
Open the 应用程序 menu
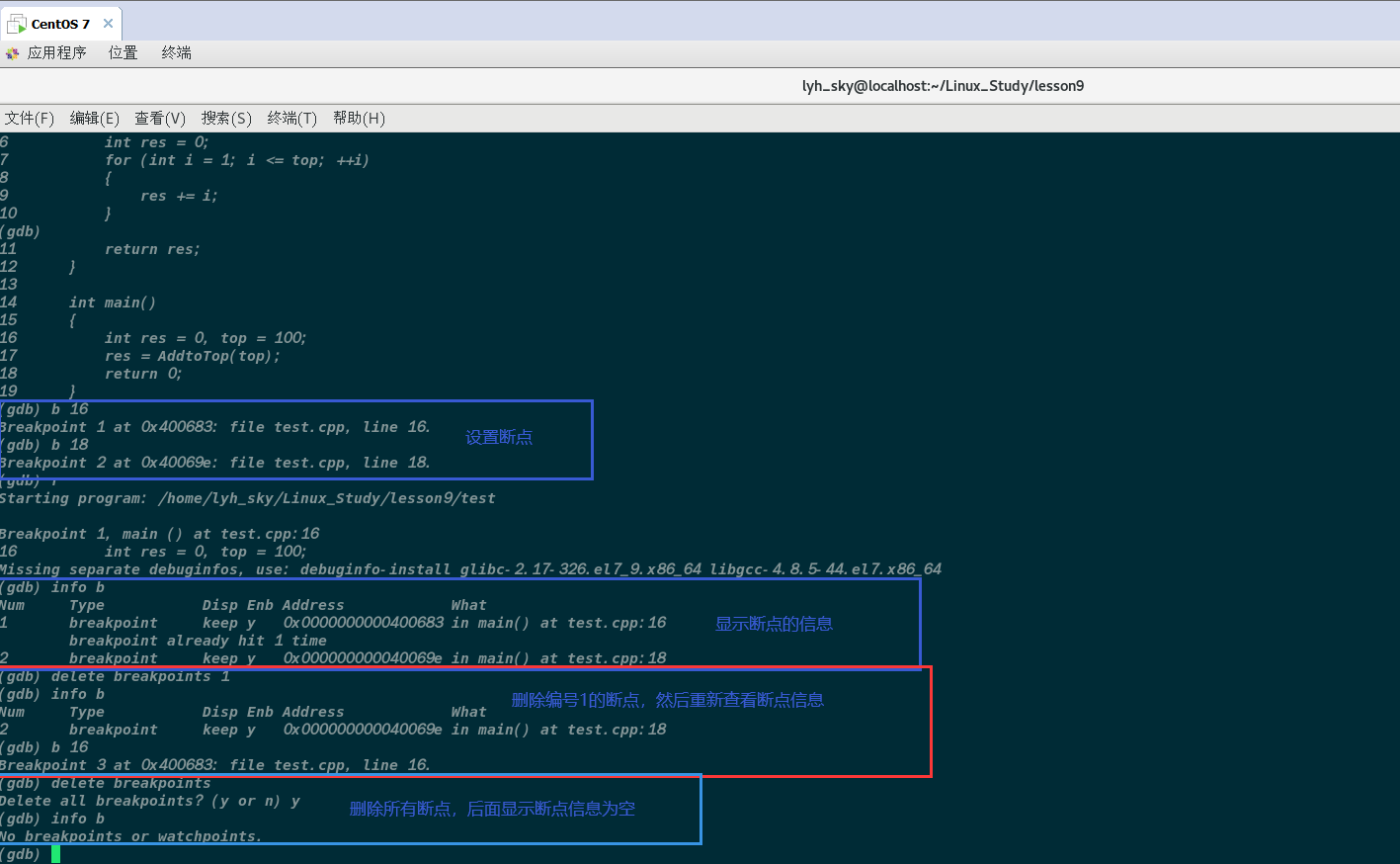click(x=56, y=52)
